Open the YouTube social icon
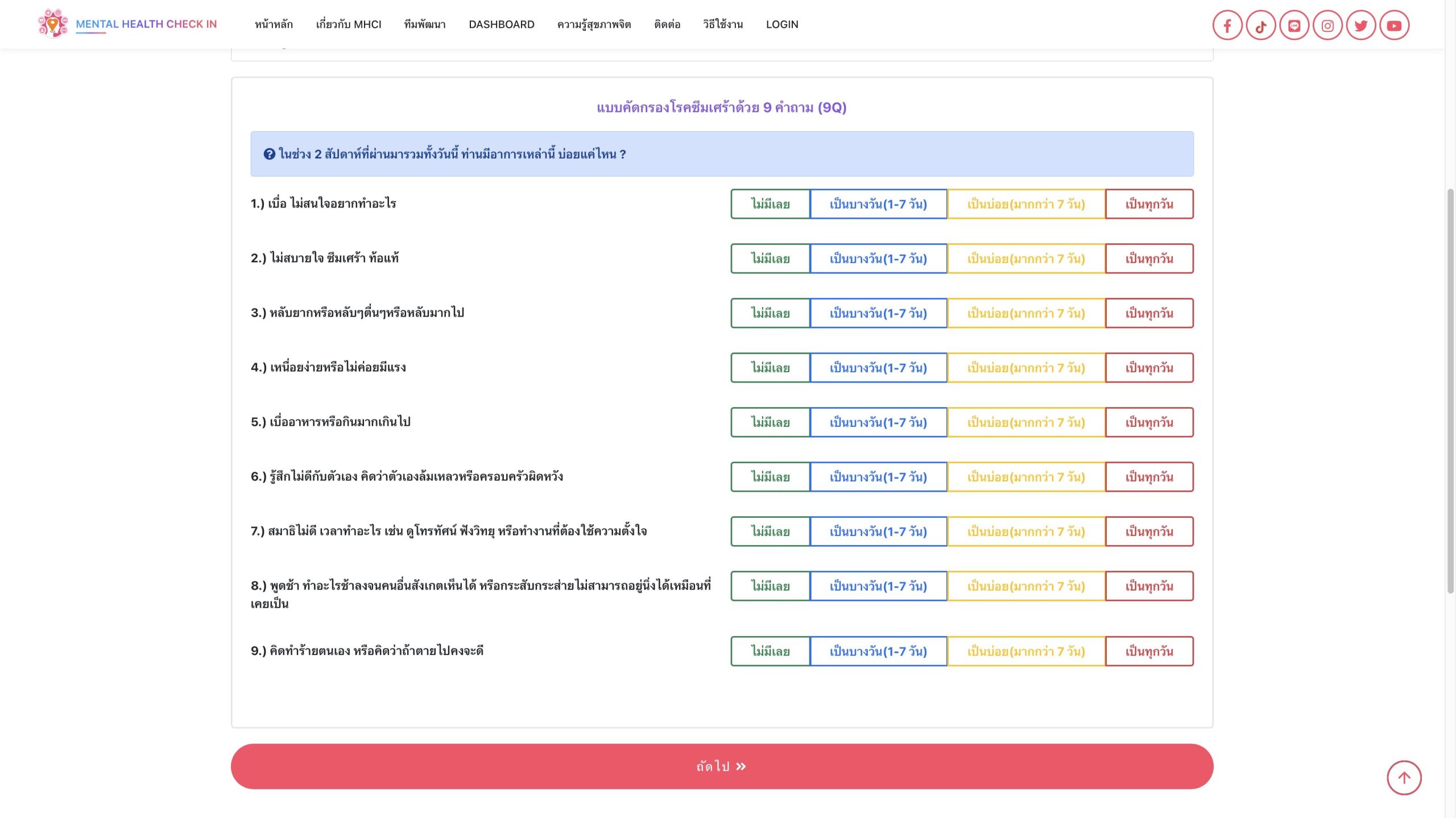 [1394, 26]
